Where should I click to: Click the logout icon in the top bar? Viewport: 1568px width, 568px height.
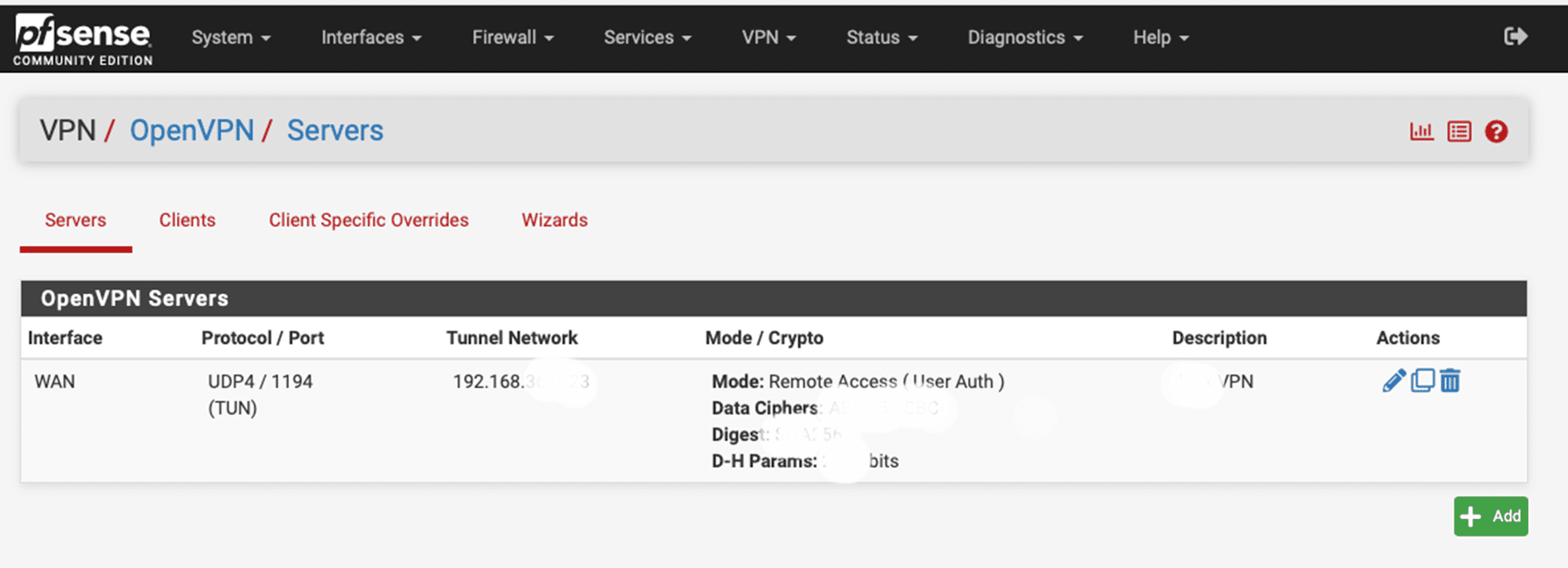(1515, 36)
